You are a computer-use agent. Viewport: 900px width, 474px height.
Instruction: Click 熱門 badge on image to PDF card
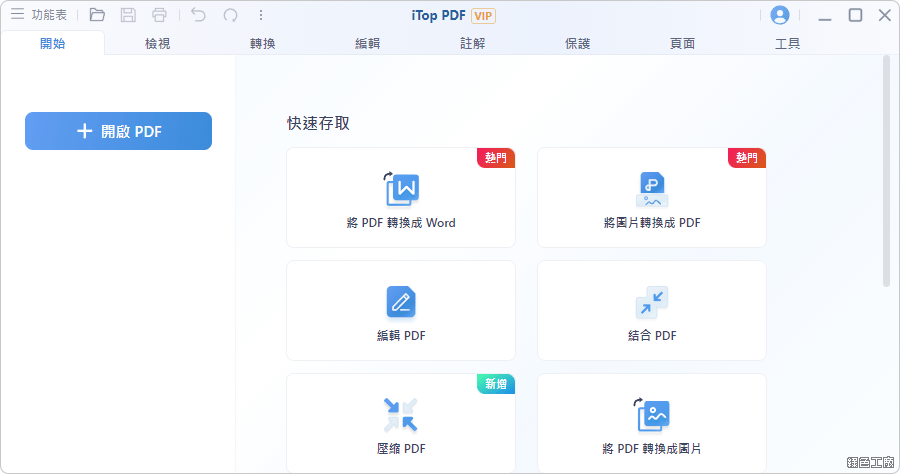click(747, 158)
